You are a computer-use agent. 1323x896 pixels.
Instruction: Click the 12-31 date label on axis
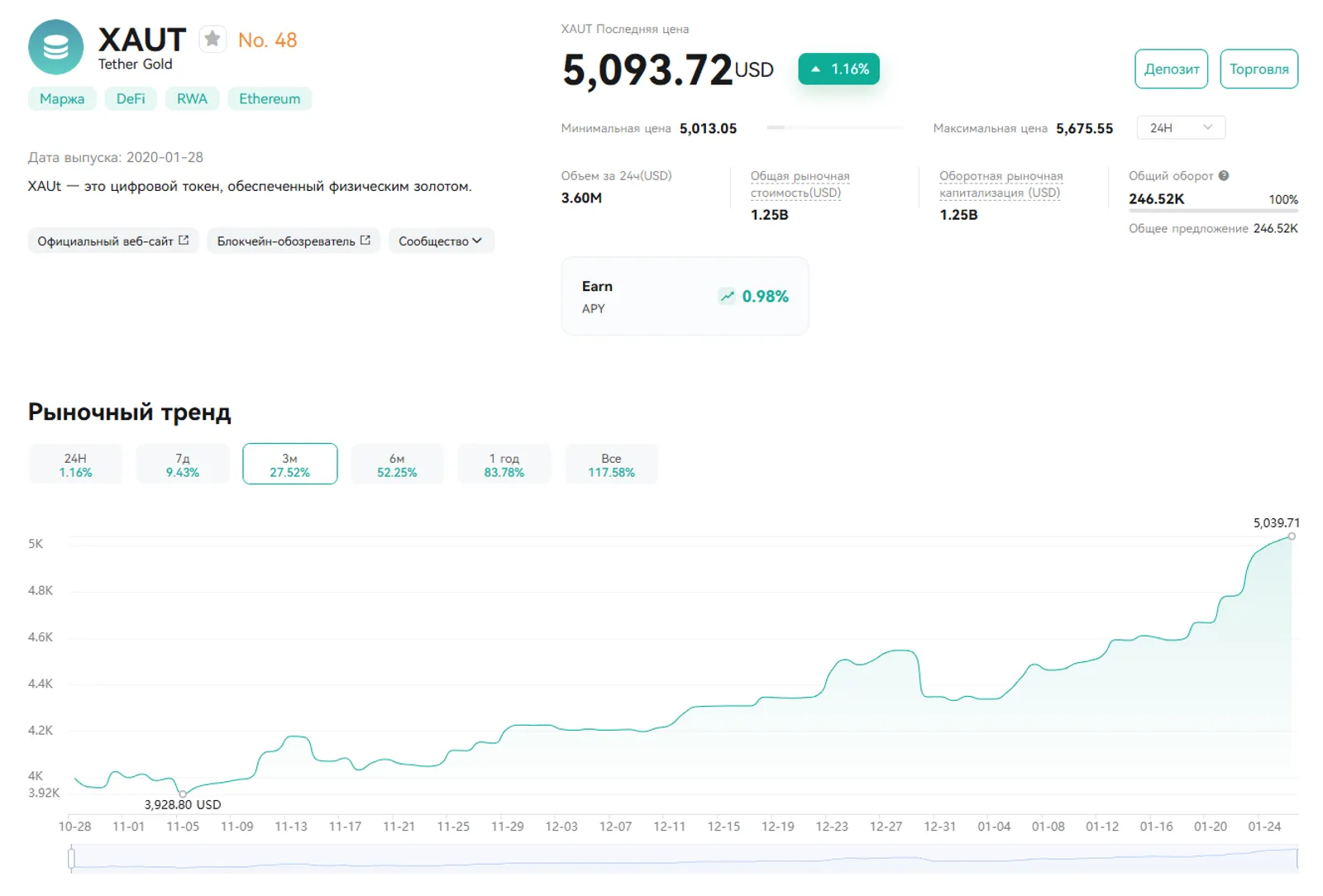pyautogui.click(x=939, y=827)
